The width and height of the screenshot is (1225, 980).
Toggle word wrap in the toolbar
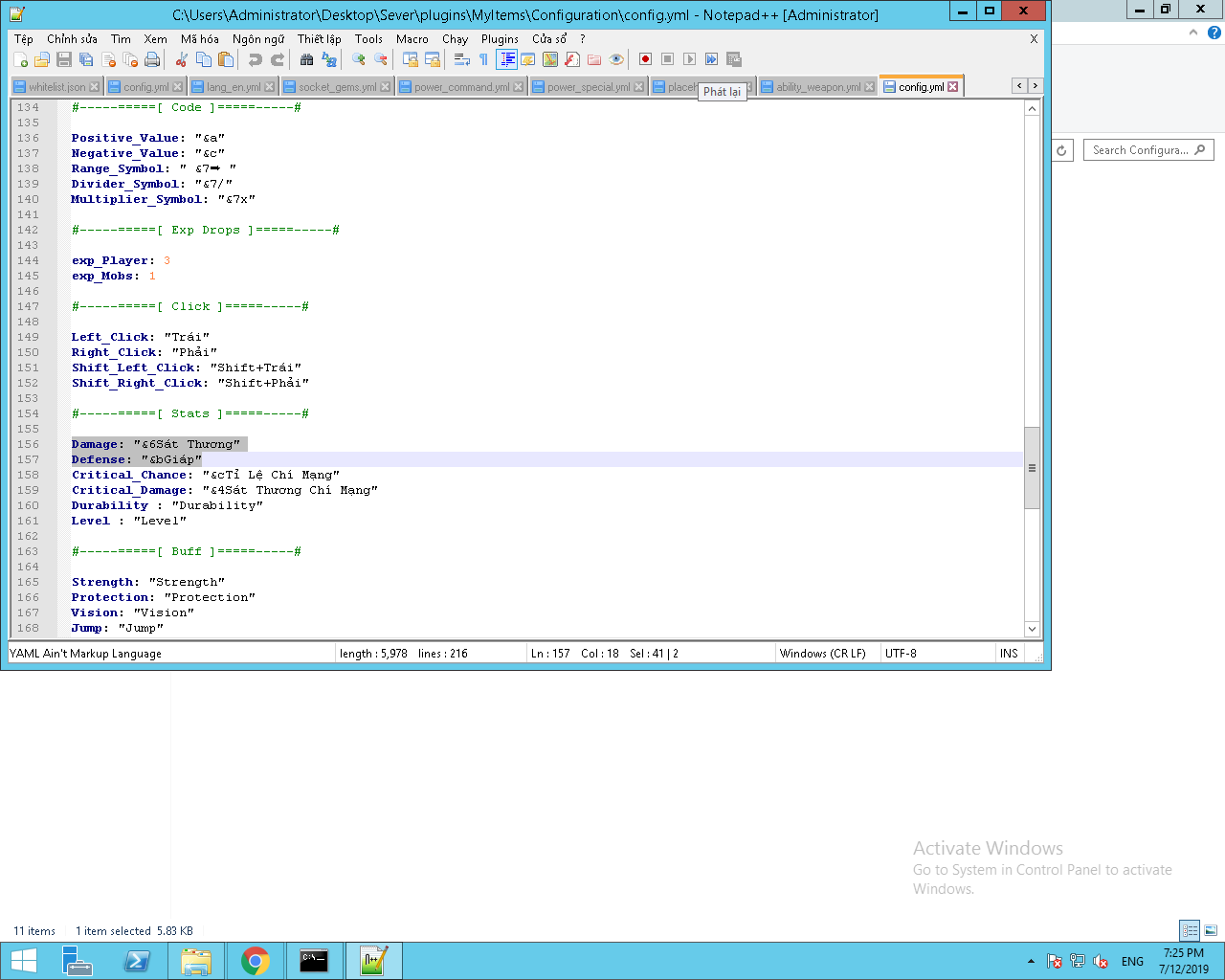461,59
